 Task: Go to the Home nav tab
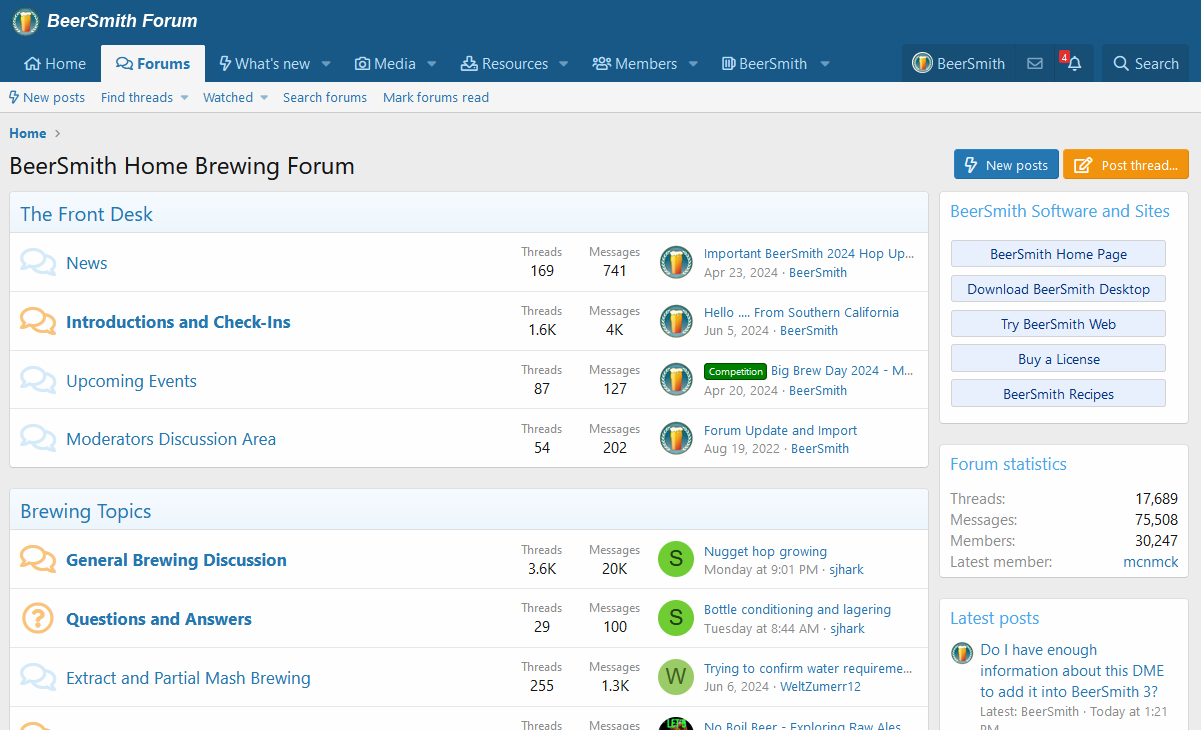pos(55,64)
